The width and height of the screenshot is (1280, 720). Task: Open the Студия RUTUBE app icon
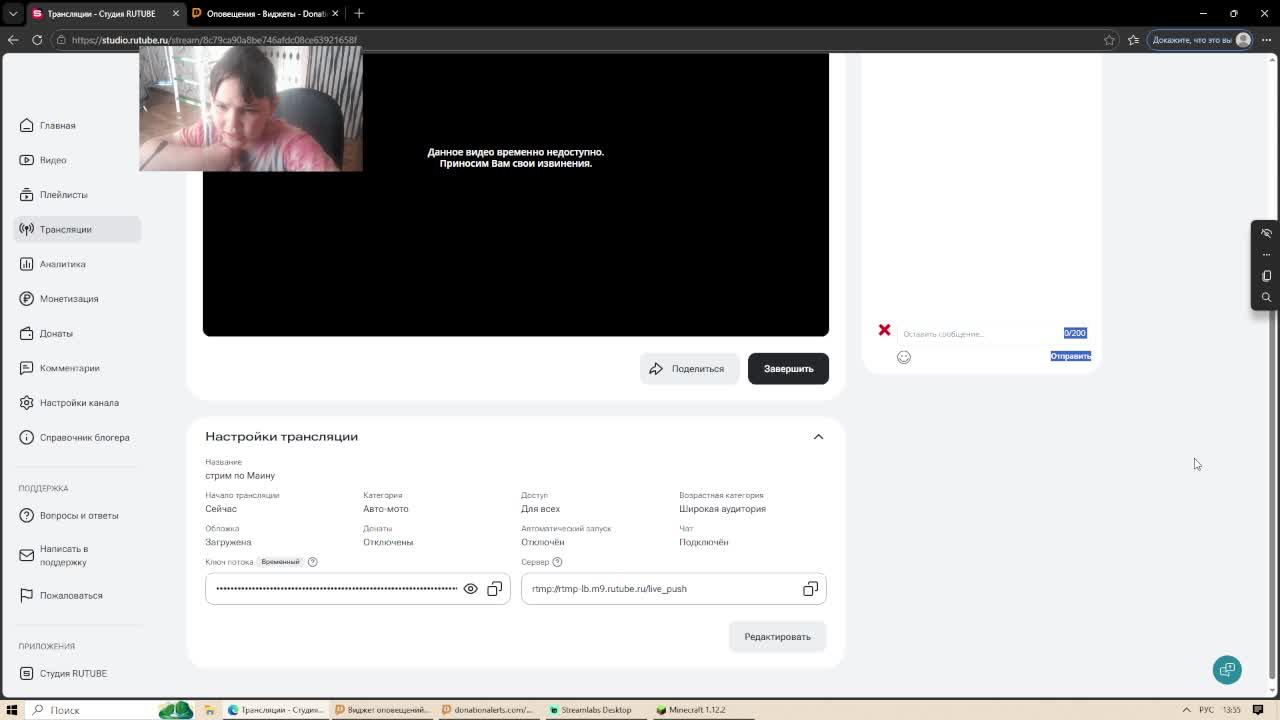[27, 673]
